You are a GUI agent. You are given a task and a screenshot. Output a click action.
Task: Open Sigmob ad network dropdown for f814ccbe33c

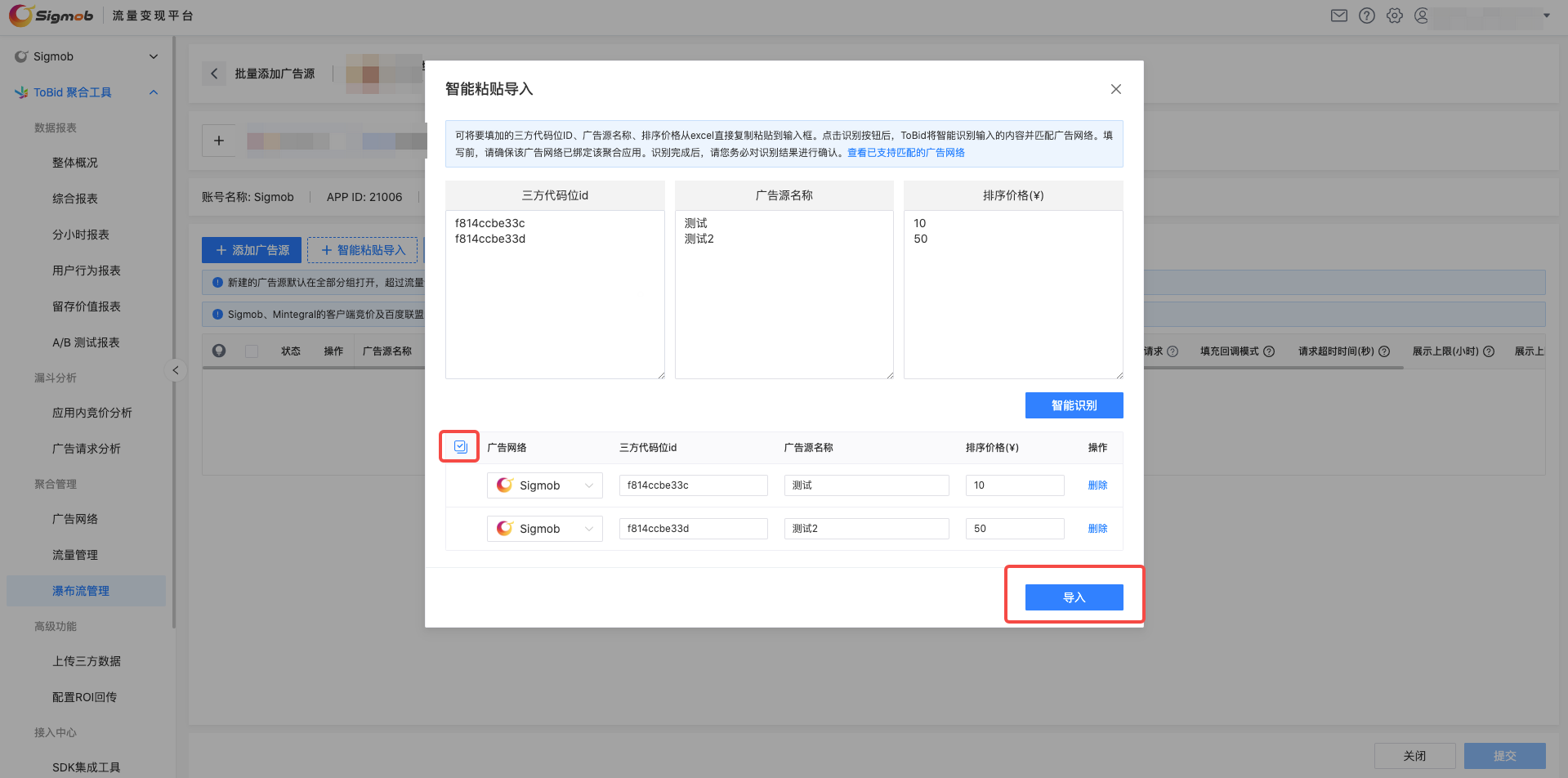pyautogui.click(x=544, y=485)
